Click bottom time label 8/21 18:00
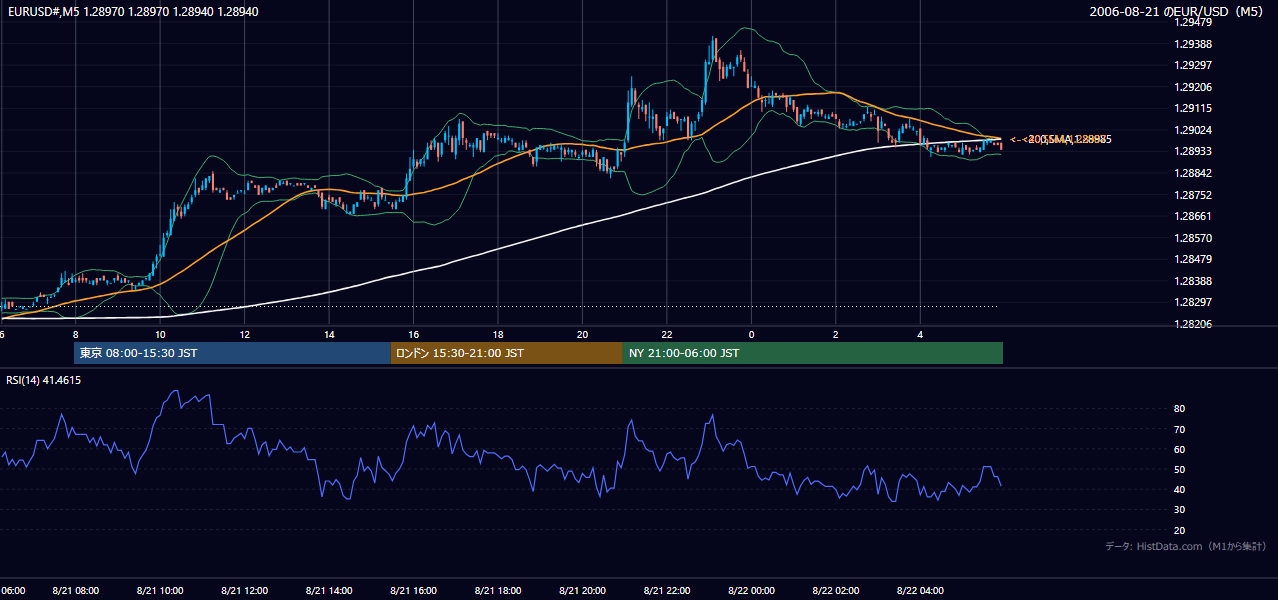The width and height of the screenshot is (1278, 600). coord(498,591)
